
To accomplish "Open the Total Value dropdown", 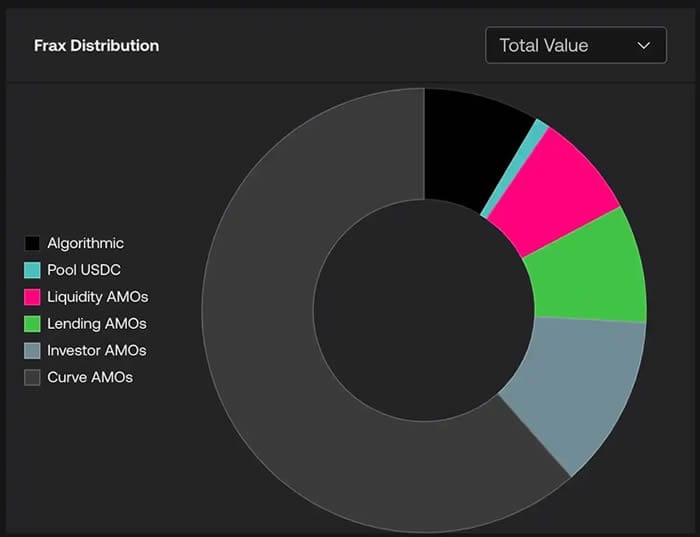I will click(x=576, y=45).
